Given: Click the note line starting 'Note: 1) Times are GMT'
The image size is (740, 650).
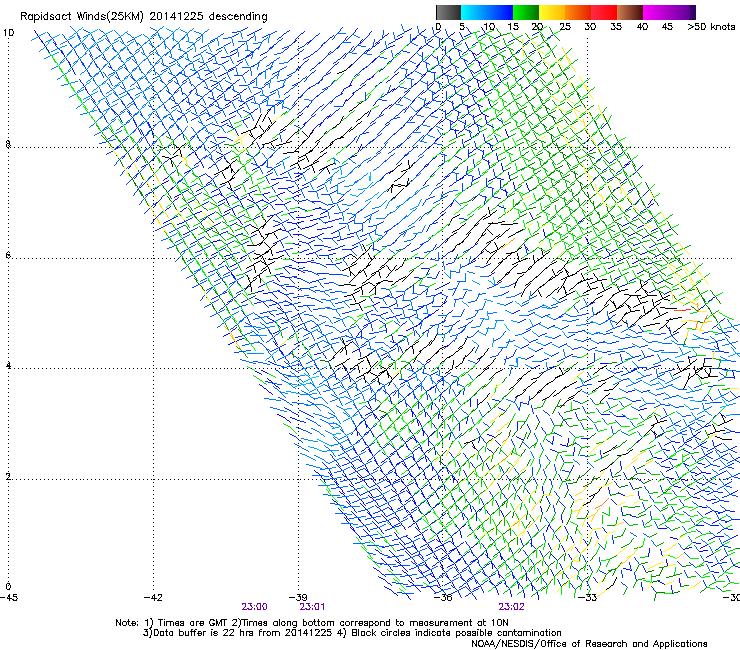Looking at the screenshot, I should 312,623.
